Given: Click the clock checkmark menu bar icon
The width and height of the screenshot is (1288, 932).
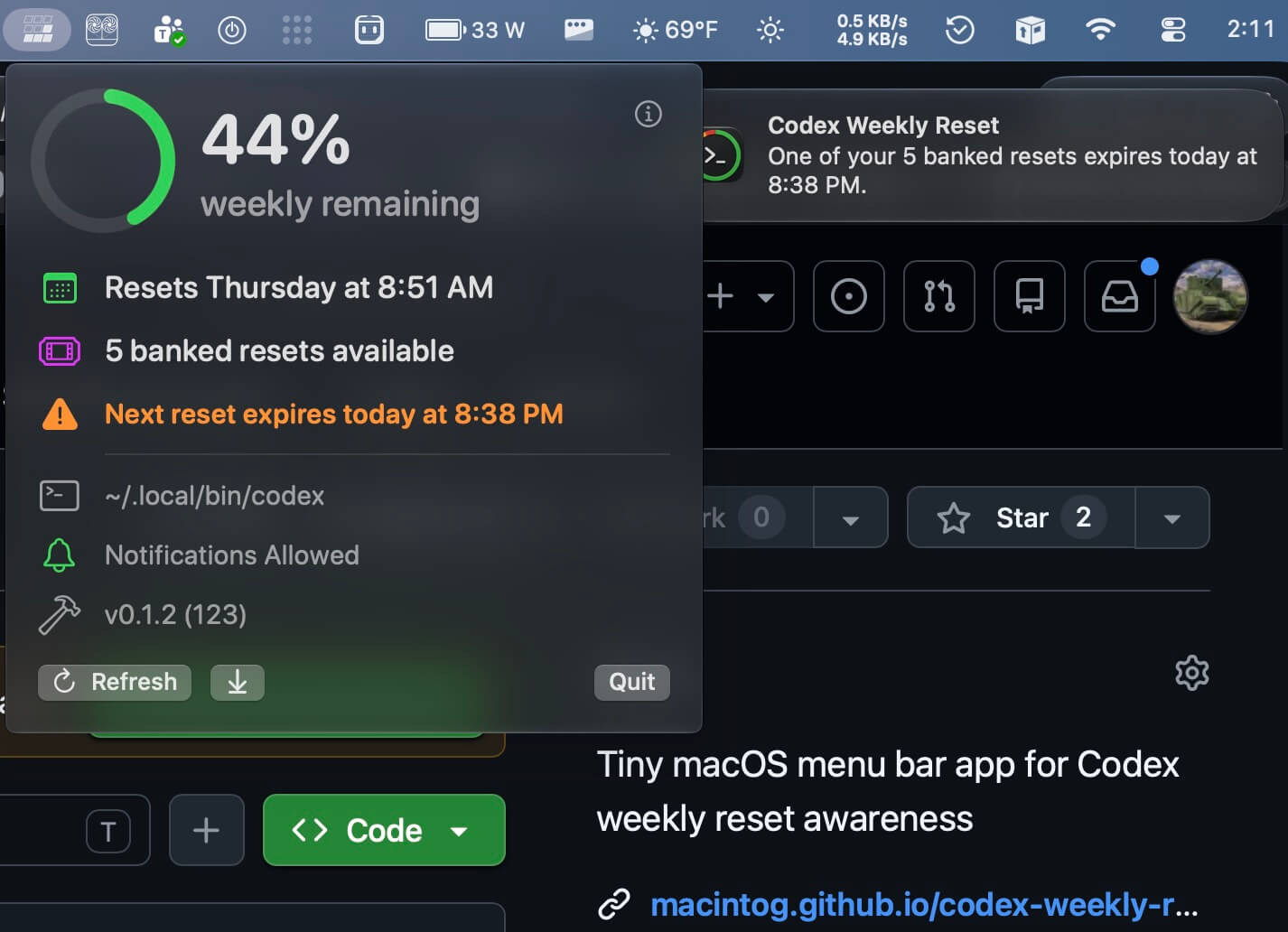Looking at the screenshot, I should 959,30.
